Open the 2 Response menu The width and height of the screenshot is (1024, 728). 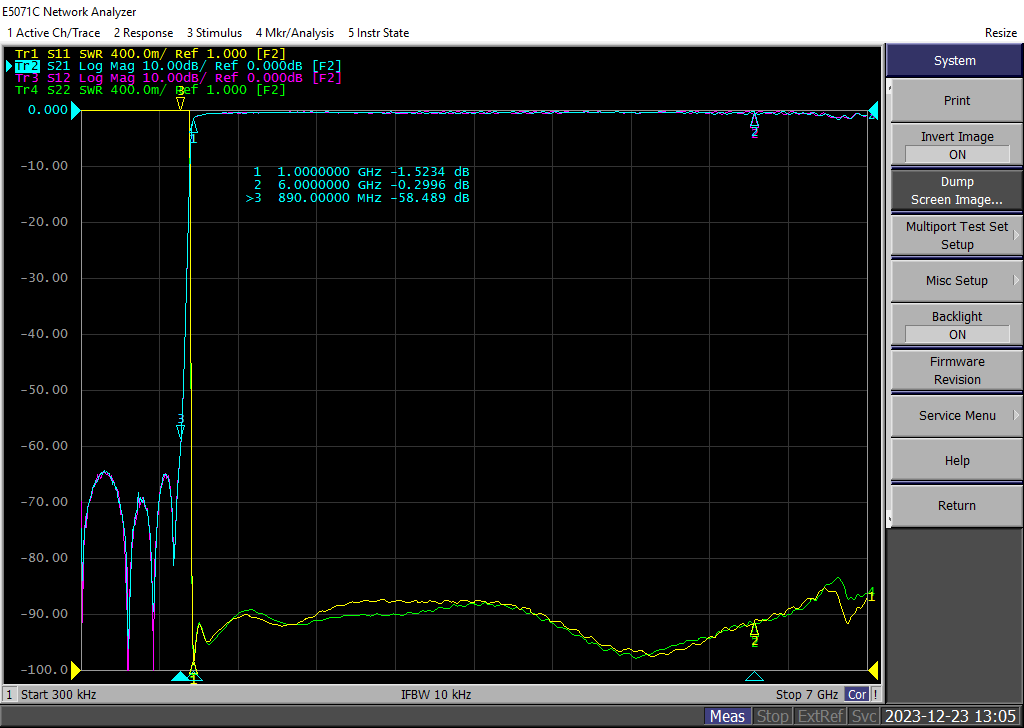point(143,33)
